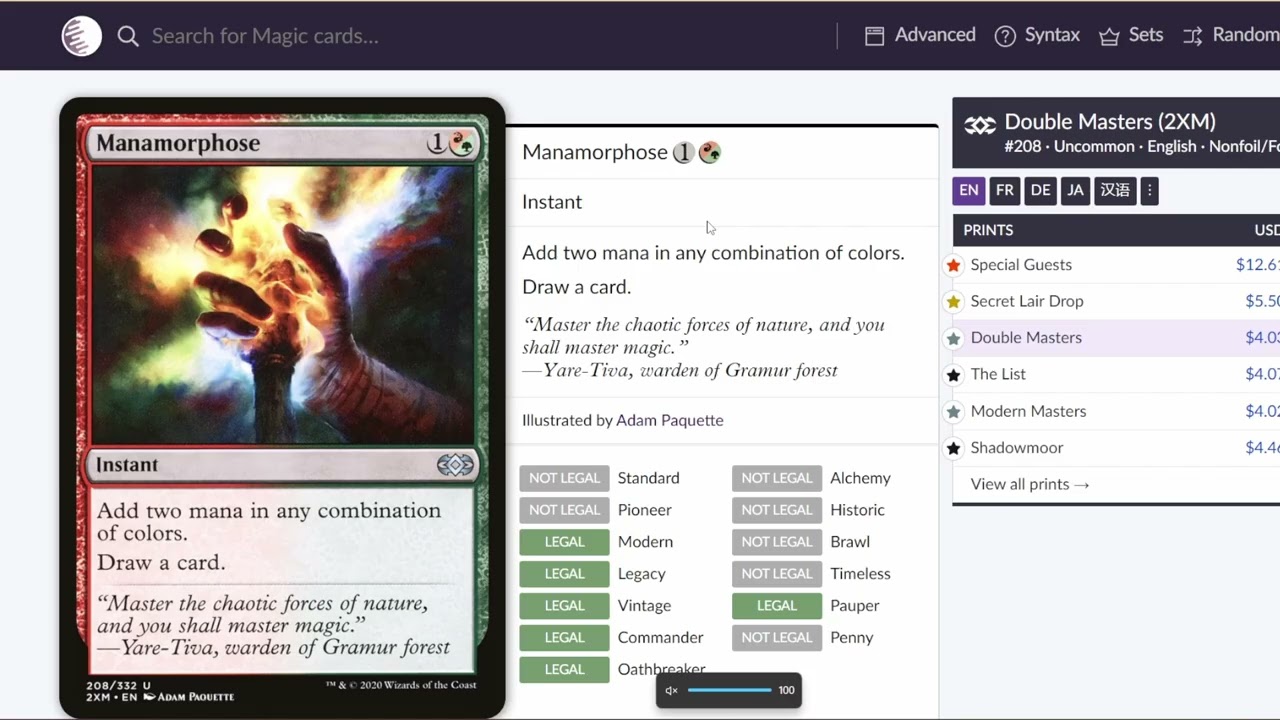This screenshot has height=720, width=1280.
Task: Click the Advanced search window icon
Action: pyautogui.click(x=874, y=36)
